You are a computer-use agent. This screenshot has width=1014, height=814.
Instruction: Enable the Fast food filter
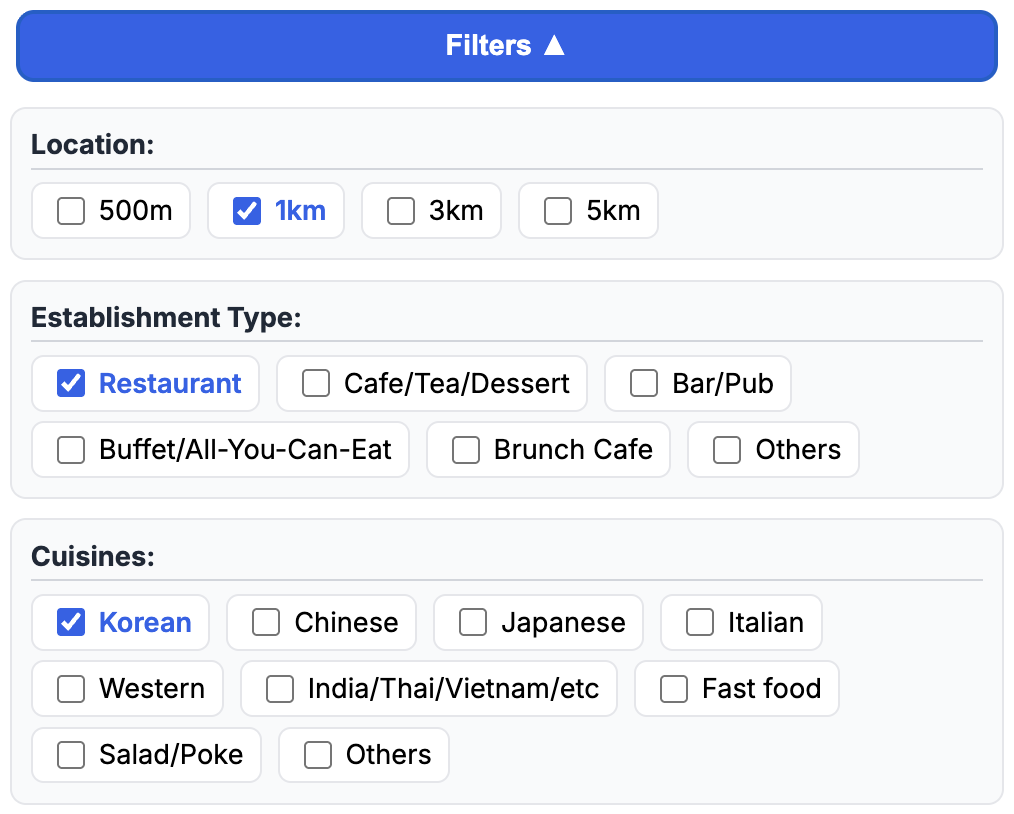coord(674,689)
